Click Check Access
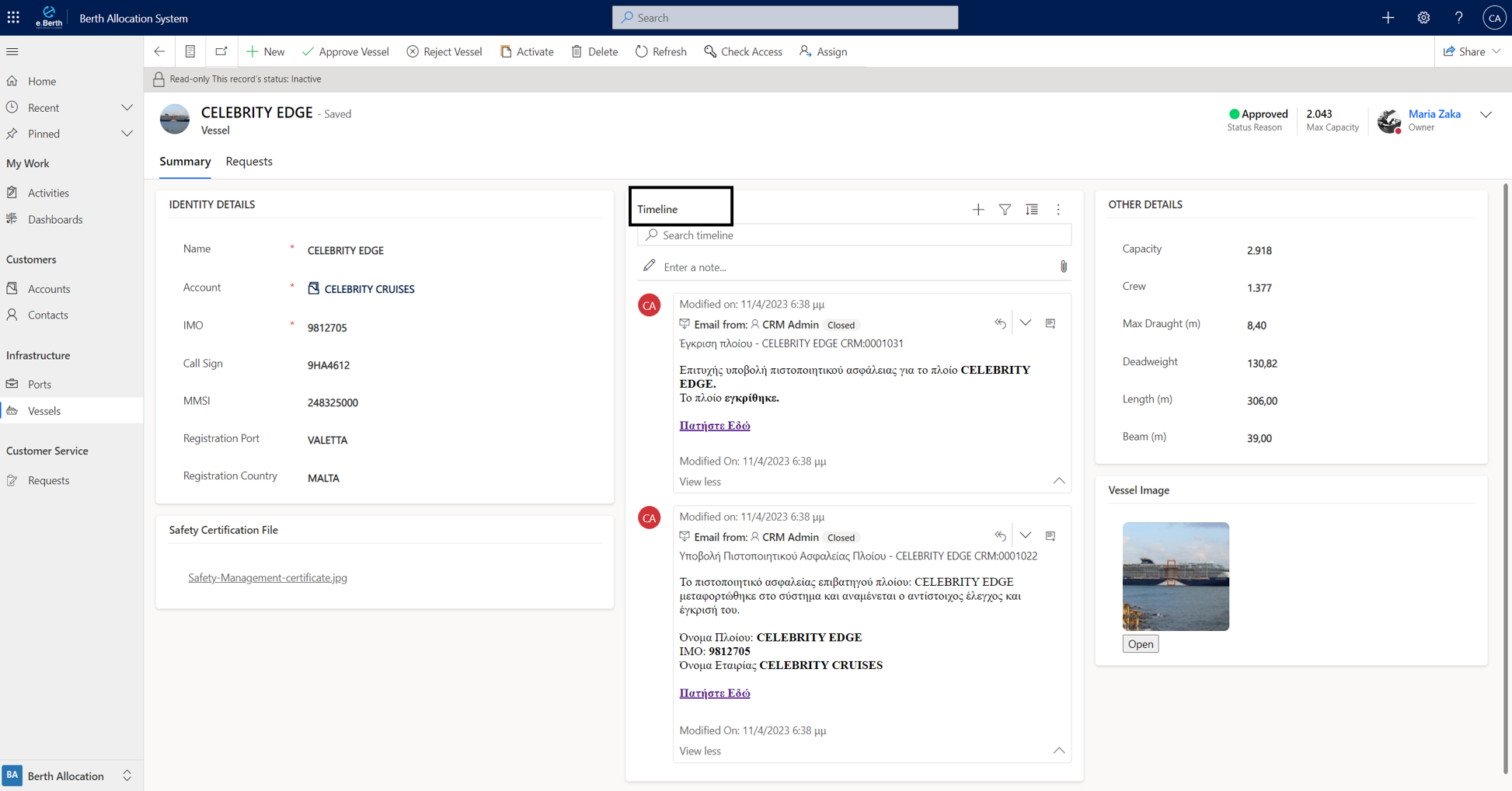Image resolution: width=1512 pixels, height=791 pixels. [743, 51]
